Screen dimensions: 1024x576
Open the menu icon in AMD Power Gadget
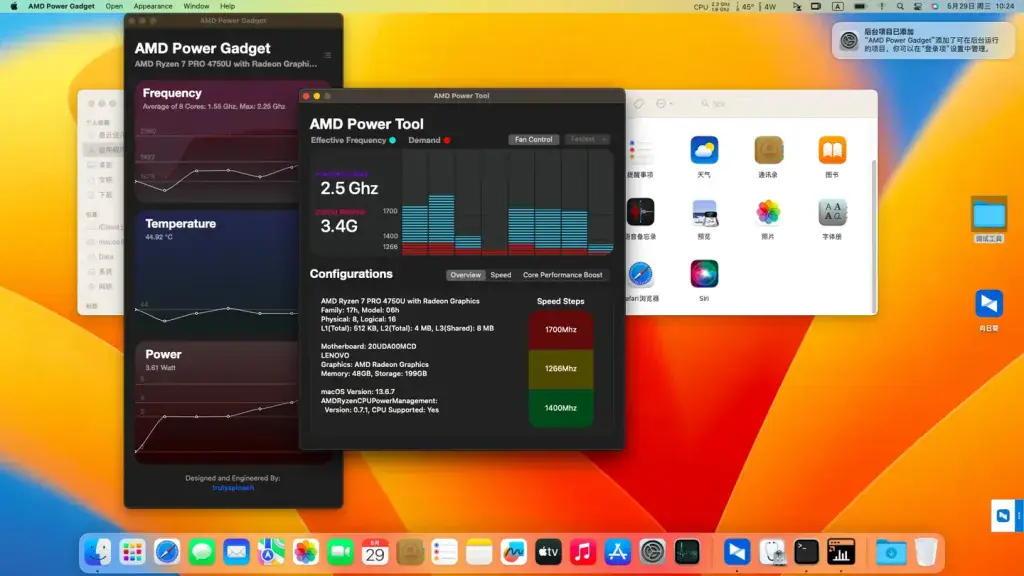pyautogui.click(x=328, y=56)
